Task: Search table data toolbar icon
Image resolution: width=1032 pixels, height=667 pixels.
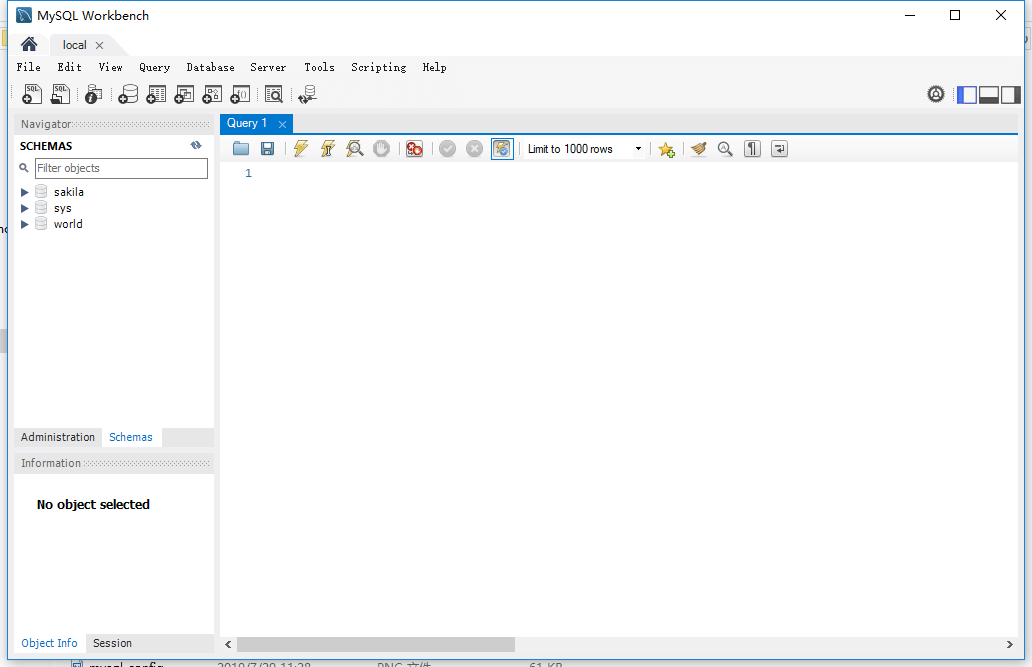Action: 273,94
